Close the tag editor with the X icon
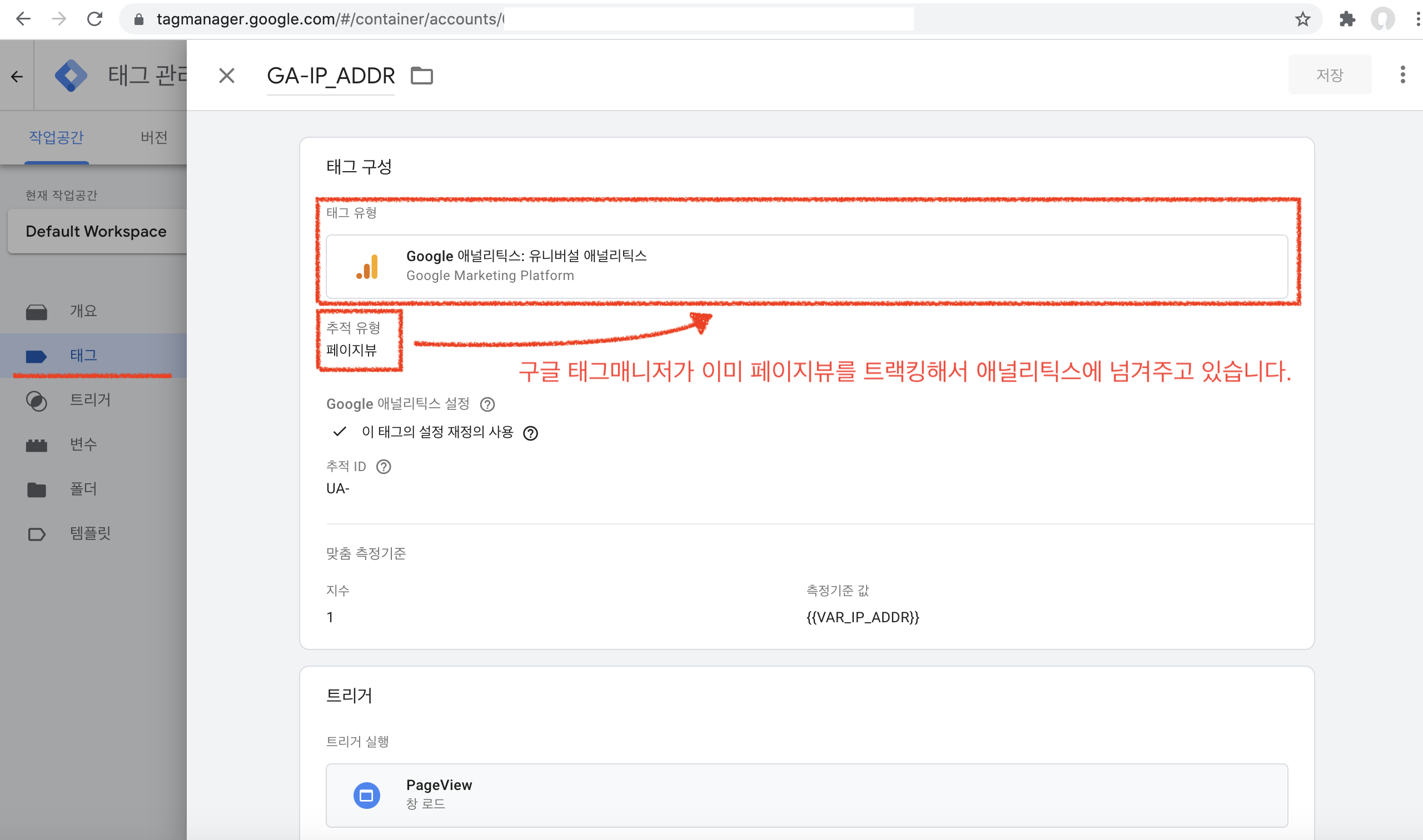Screen dimensions: 1423x840 pos(226,76)
